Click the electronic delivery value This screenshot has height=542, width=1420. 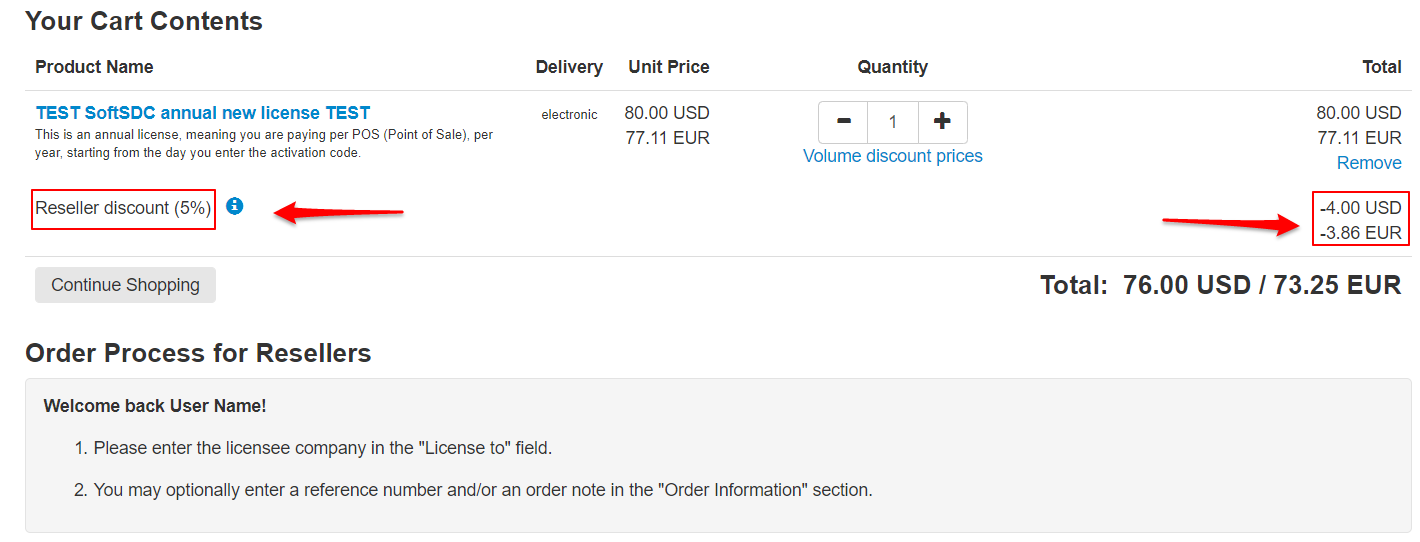(569, 115)
